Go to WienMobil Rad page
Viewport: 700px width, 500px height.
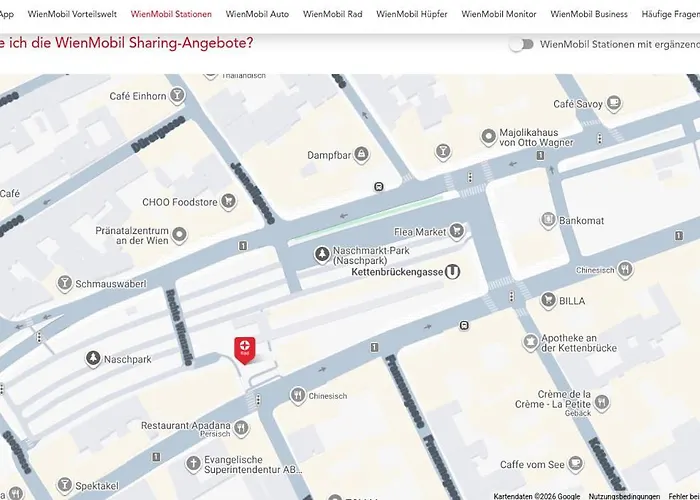[x=333, y=14]
